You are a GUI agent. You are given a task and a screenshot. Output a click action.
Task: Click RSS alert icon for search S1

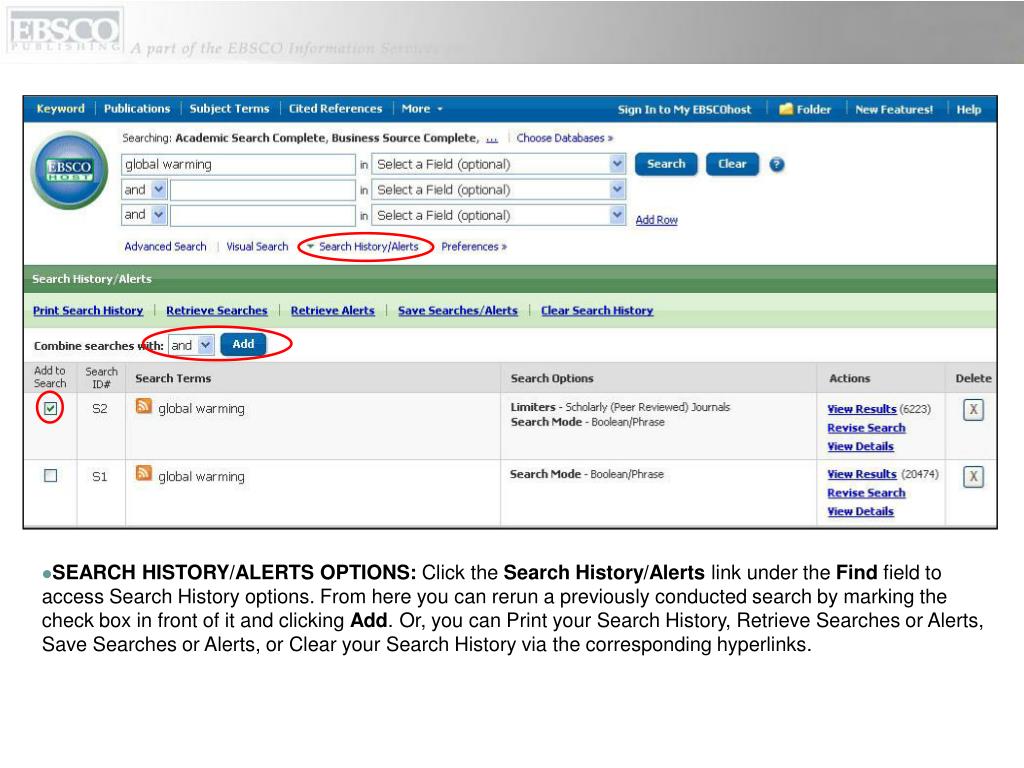point(144,473)
